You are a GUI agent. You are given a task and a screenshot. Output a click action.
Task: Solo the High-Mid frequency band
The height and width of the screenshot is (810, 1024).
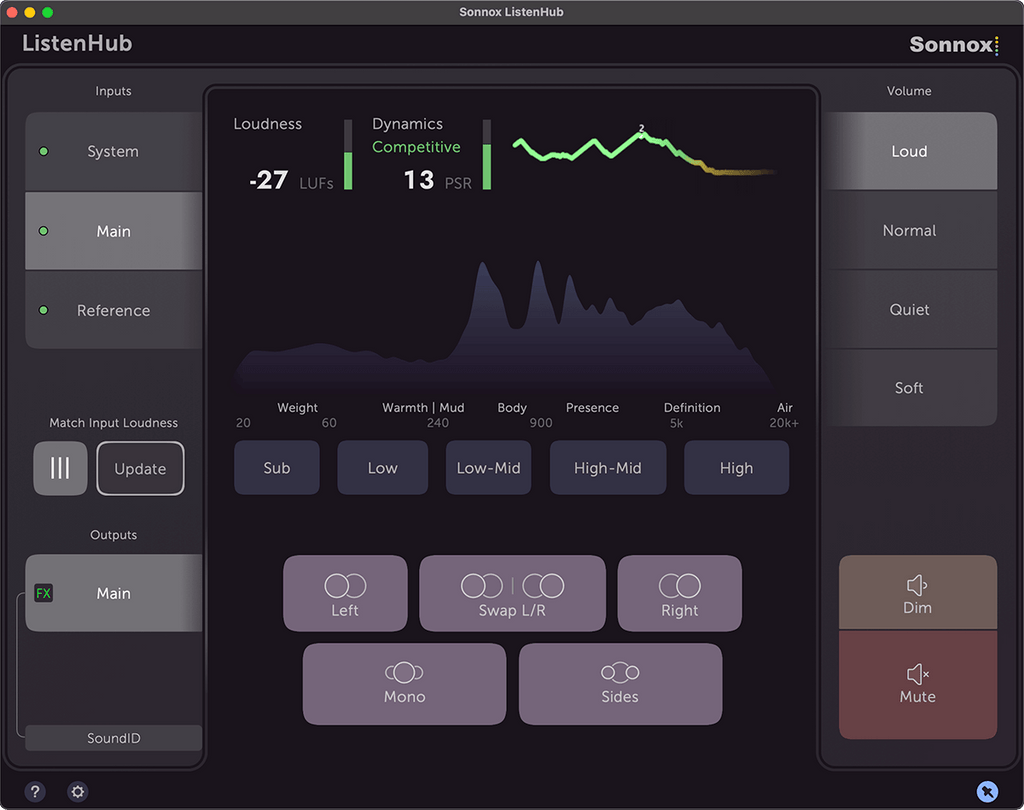coord(608,468)
